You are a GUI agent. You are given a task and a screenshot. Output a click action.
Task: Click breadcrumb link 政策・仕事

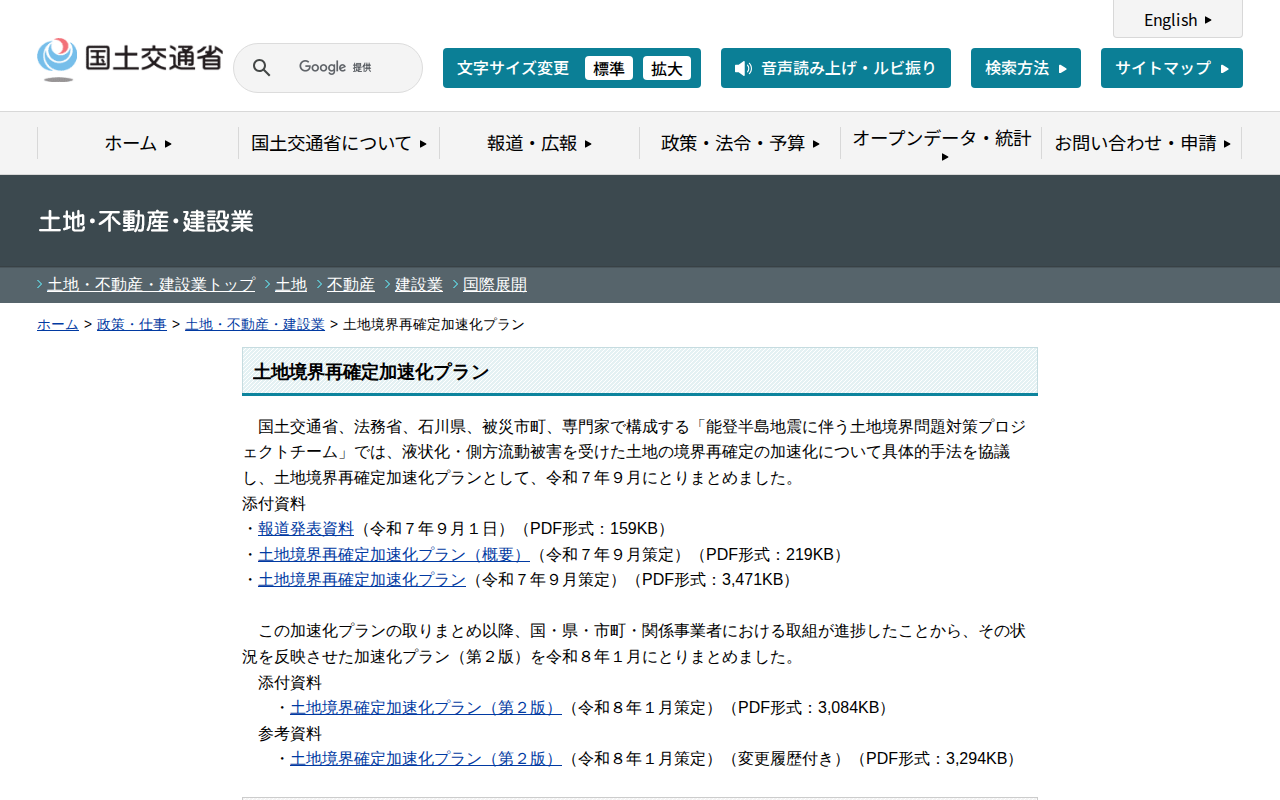pyautogui.click(x=132, y=325)
